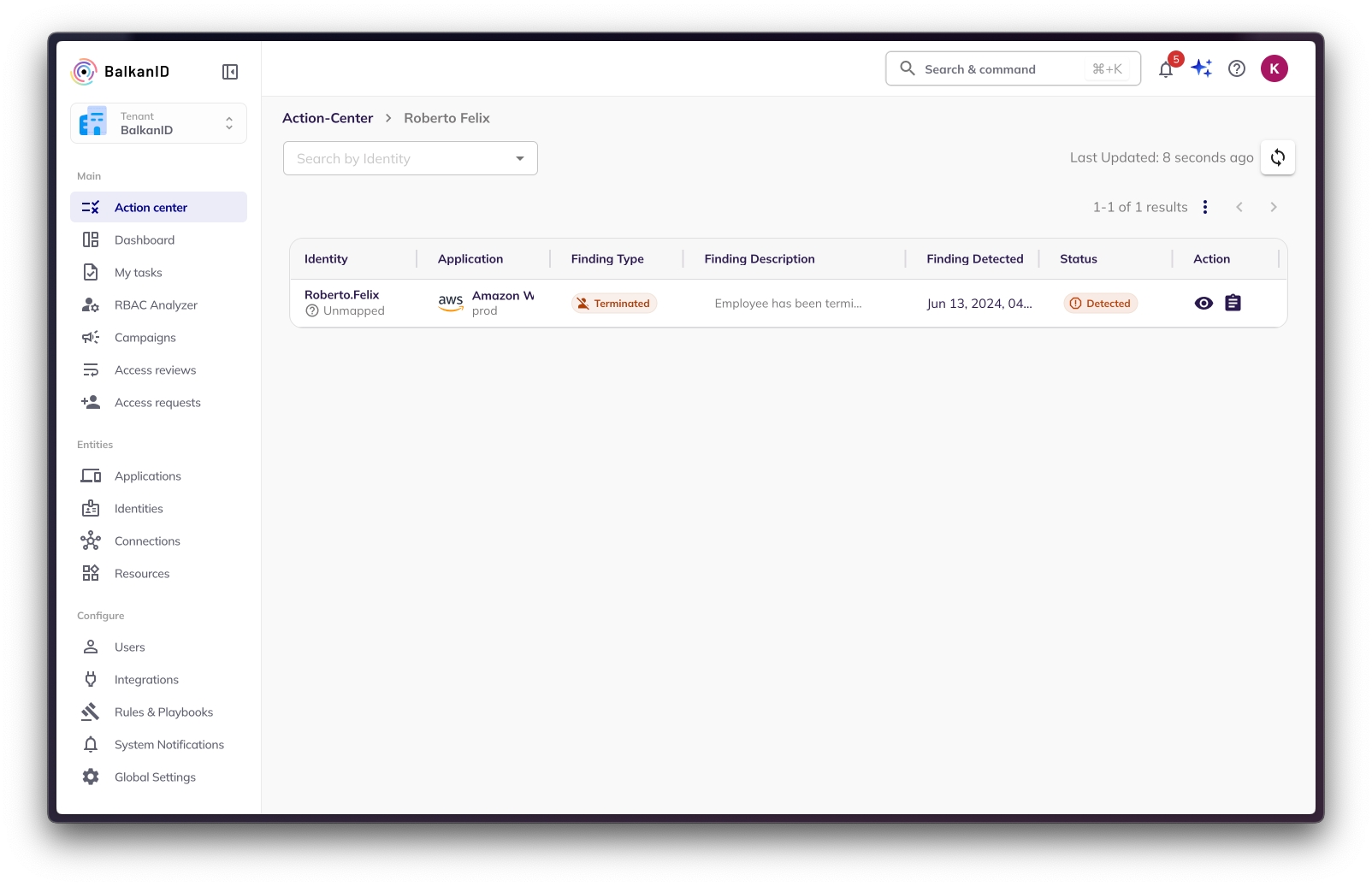Click the RBAC Analyzer icon

[x=91, y=304]
